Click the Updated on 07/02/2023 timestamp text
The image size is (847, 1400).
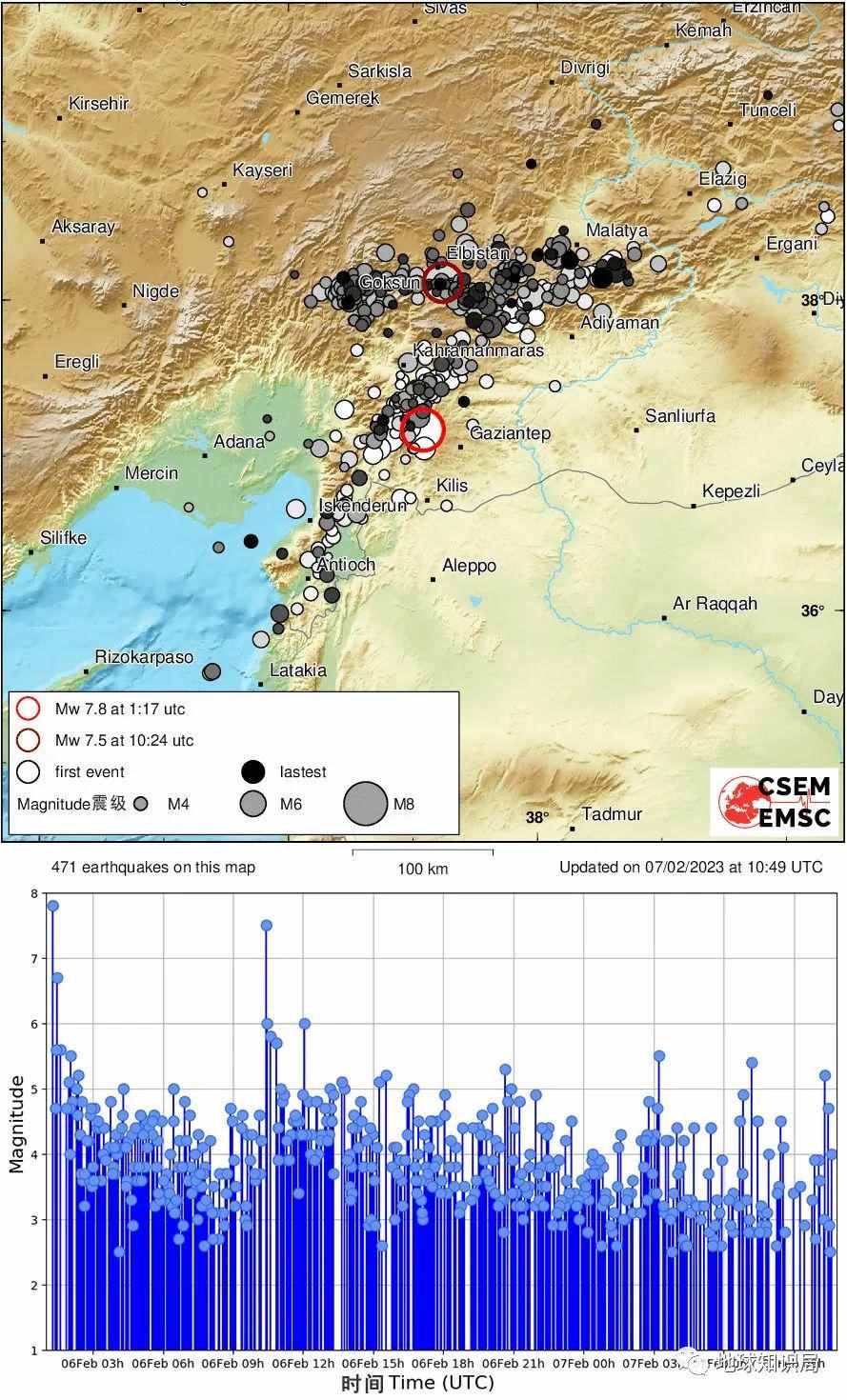[691, 868]
